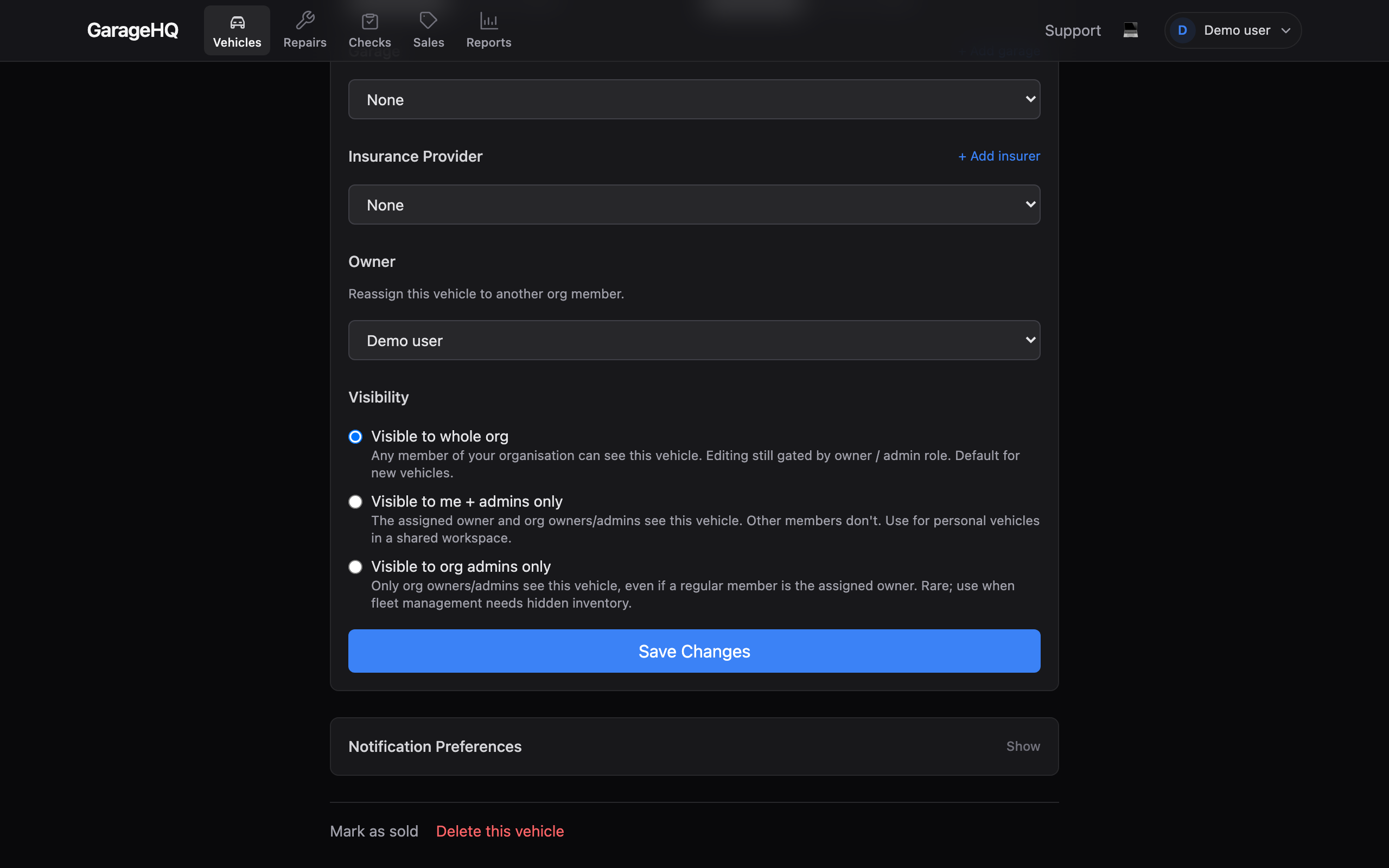
Task: Switch to the Sales tab label
Action: [428, 42]
